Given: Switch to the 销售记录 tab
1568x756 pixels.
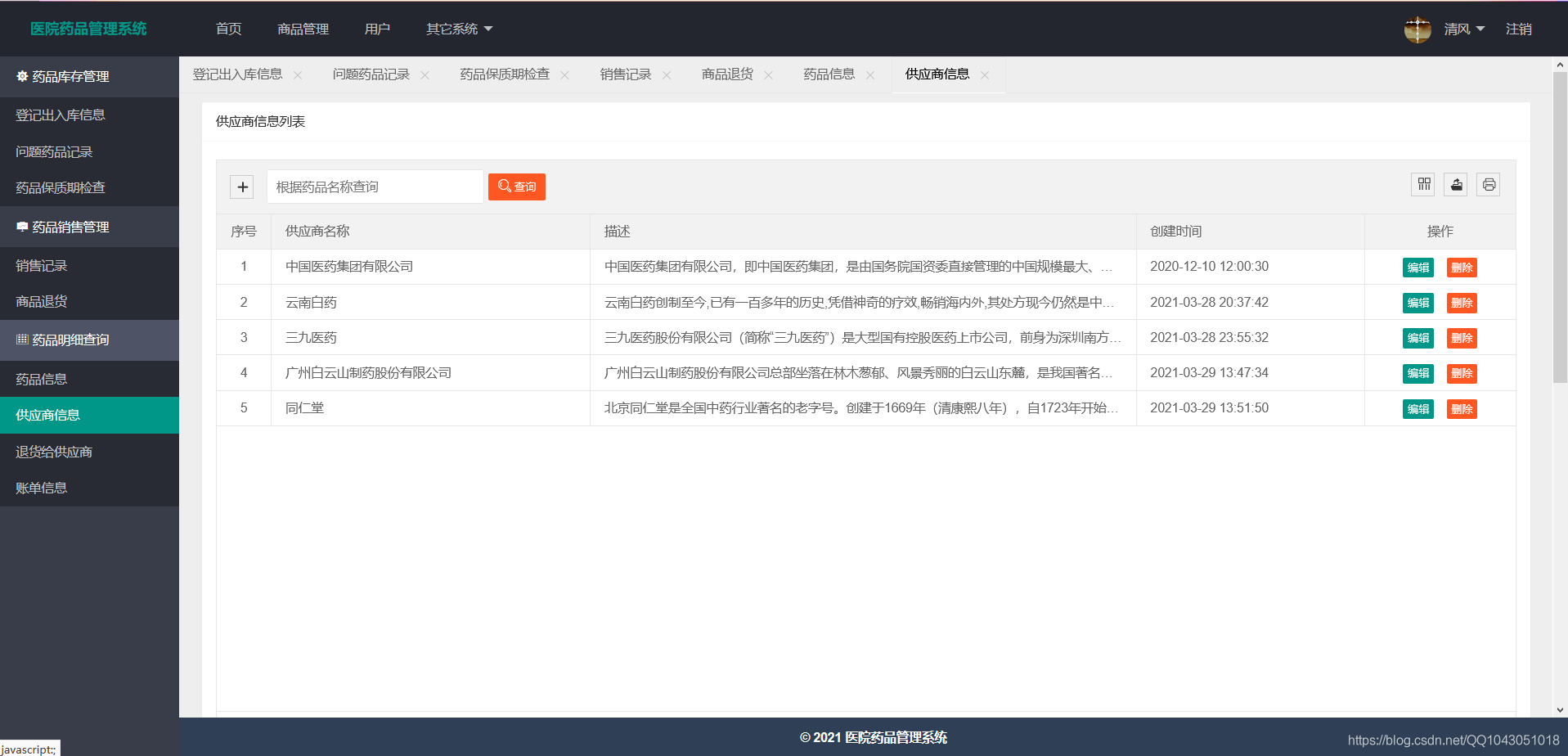Looking at the screenshot, I should point(626,74).
